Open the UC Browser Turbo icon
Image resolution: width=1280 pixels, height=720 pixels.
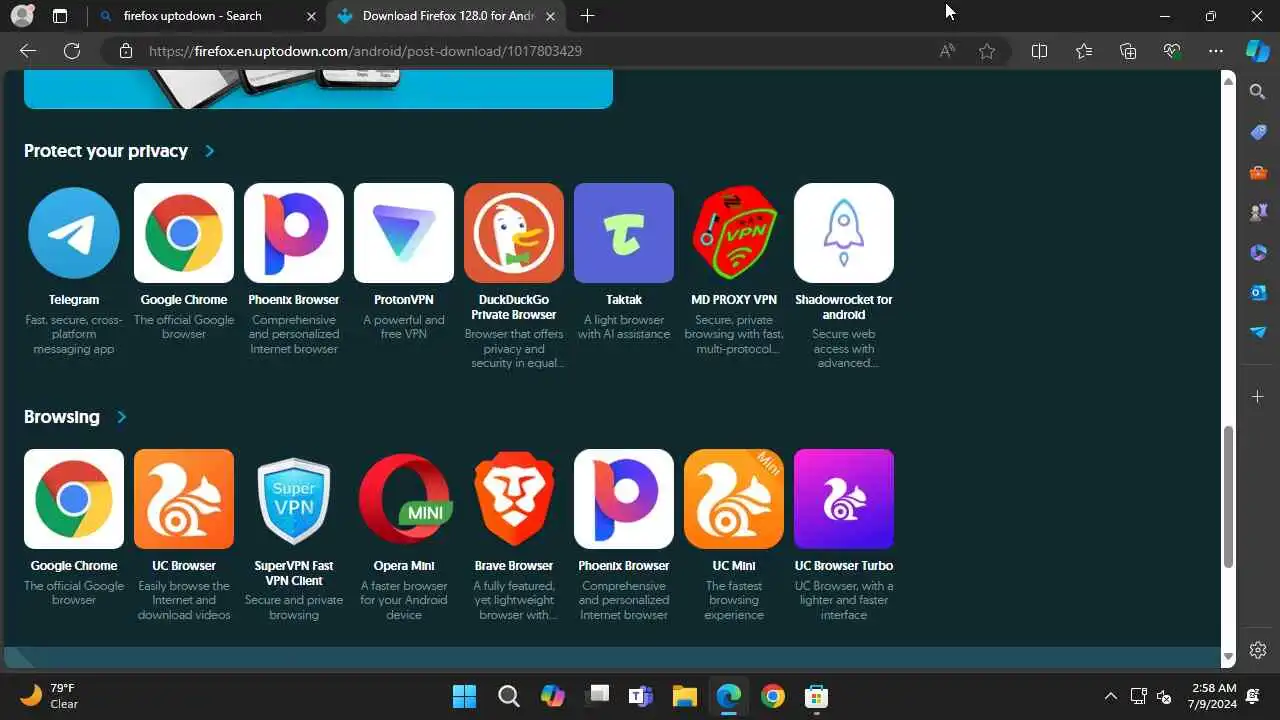pos(844,499)
